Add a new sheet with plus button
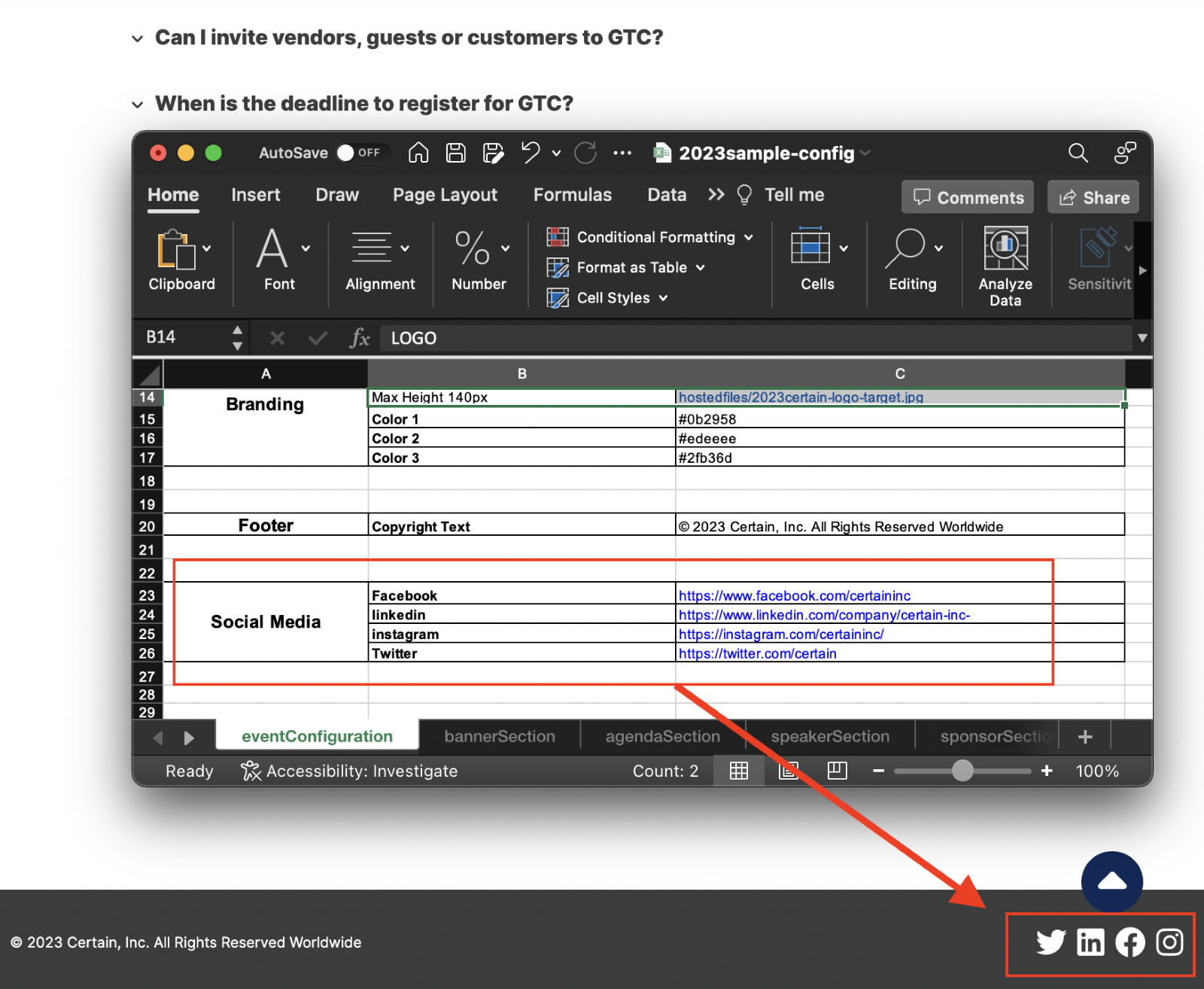The image size is (1204, 989). (1085, 736)
